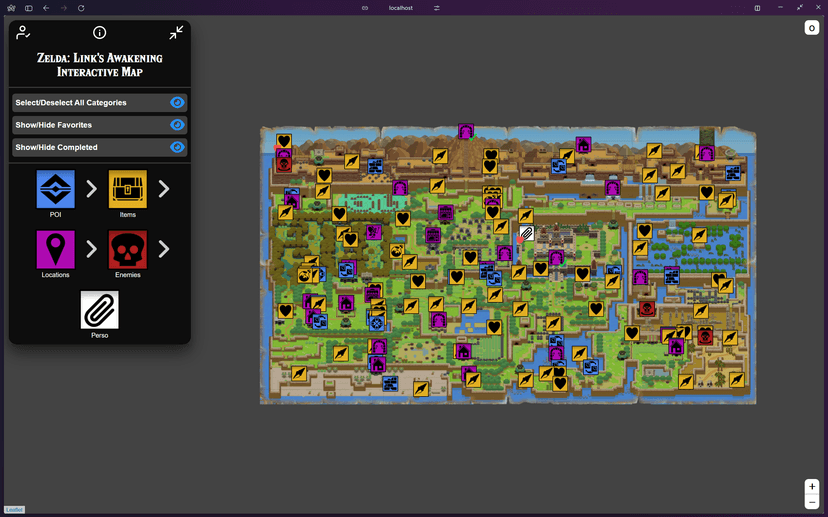This screenshot has width=828, height=517.
Task: Toggle the Show/Hide Completed eye
Action: click(177, 147)
